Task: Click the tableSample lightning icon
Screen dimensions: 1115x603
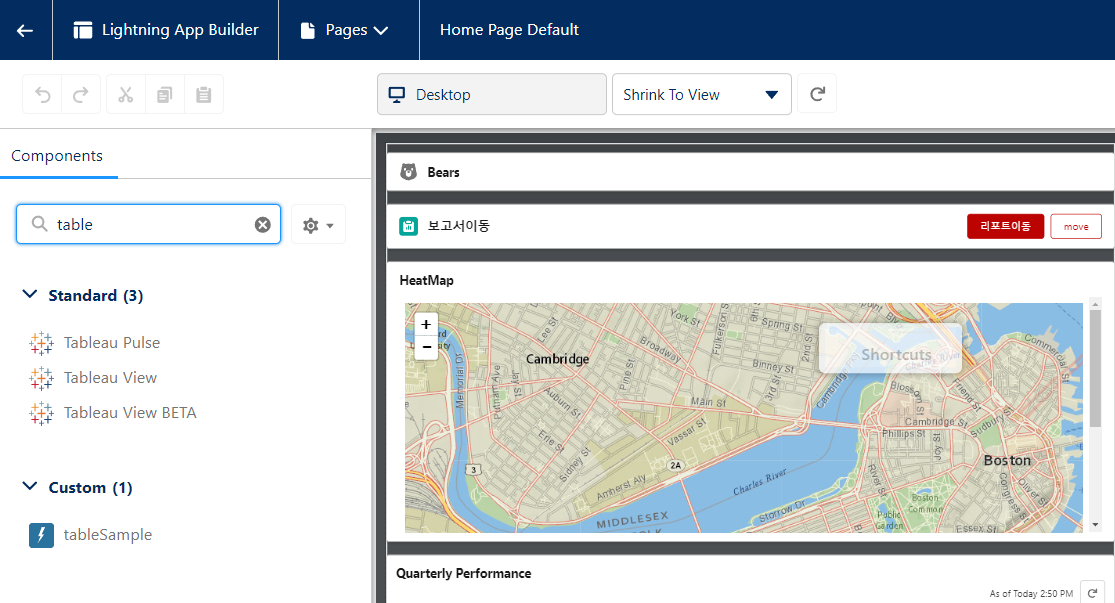Action: [41, 535]
